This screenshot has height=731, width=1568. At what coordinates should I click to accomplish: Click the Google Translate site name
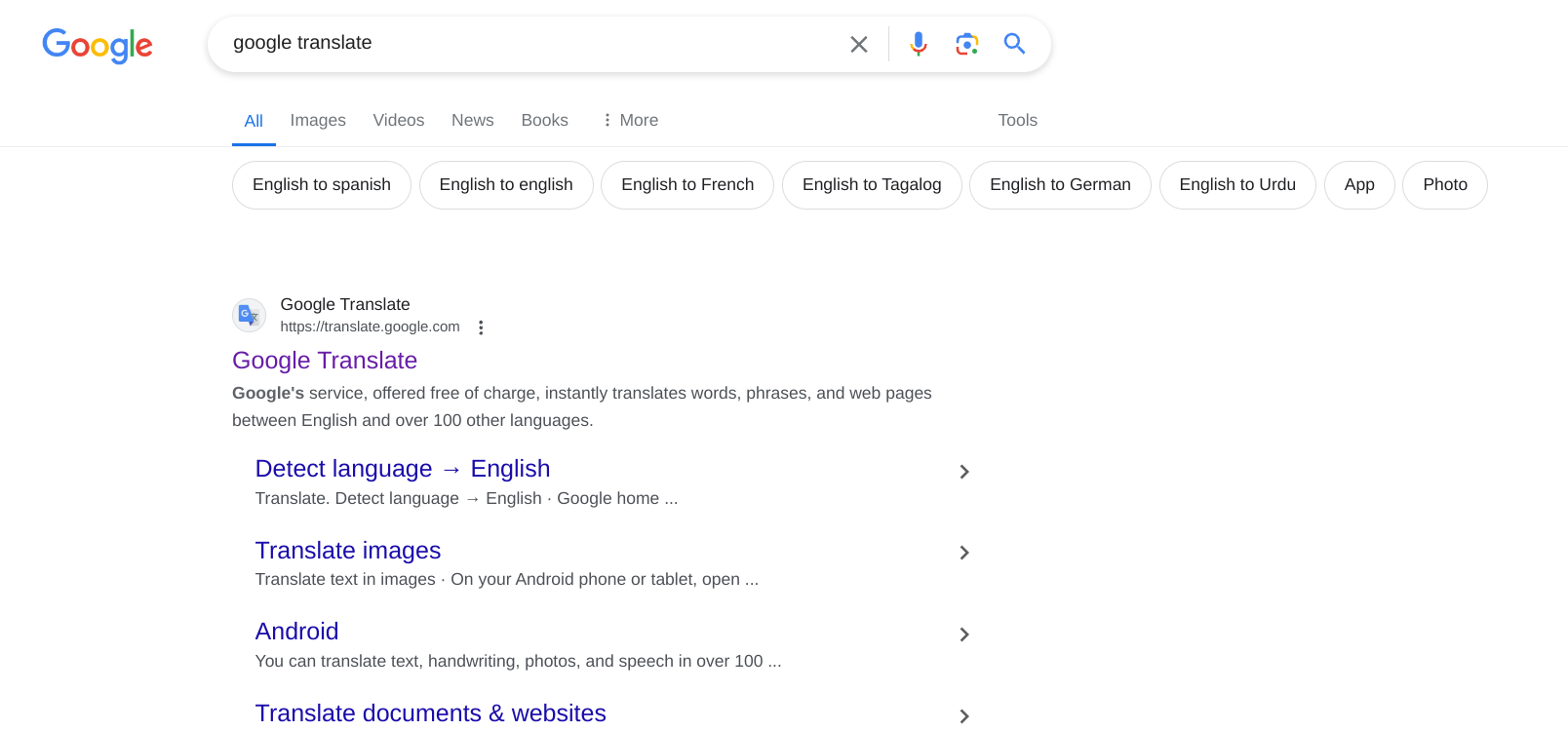pyautogui.click(x=345, y=304)
